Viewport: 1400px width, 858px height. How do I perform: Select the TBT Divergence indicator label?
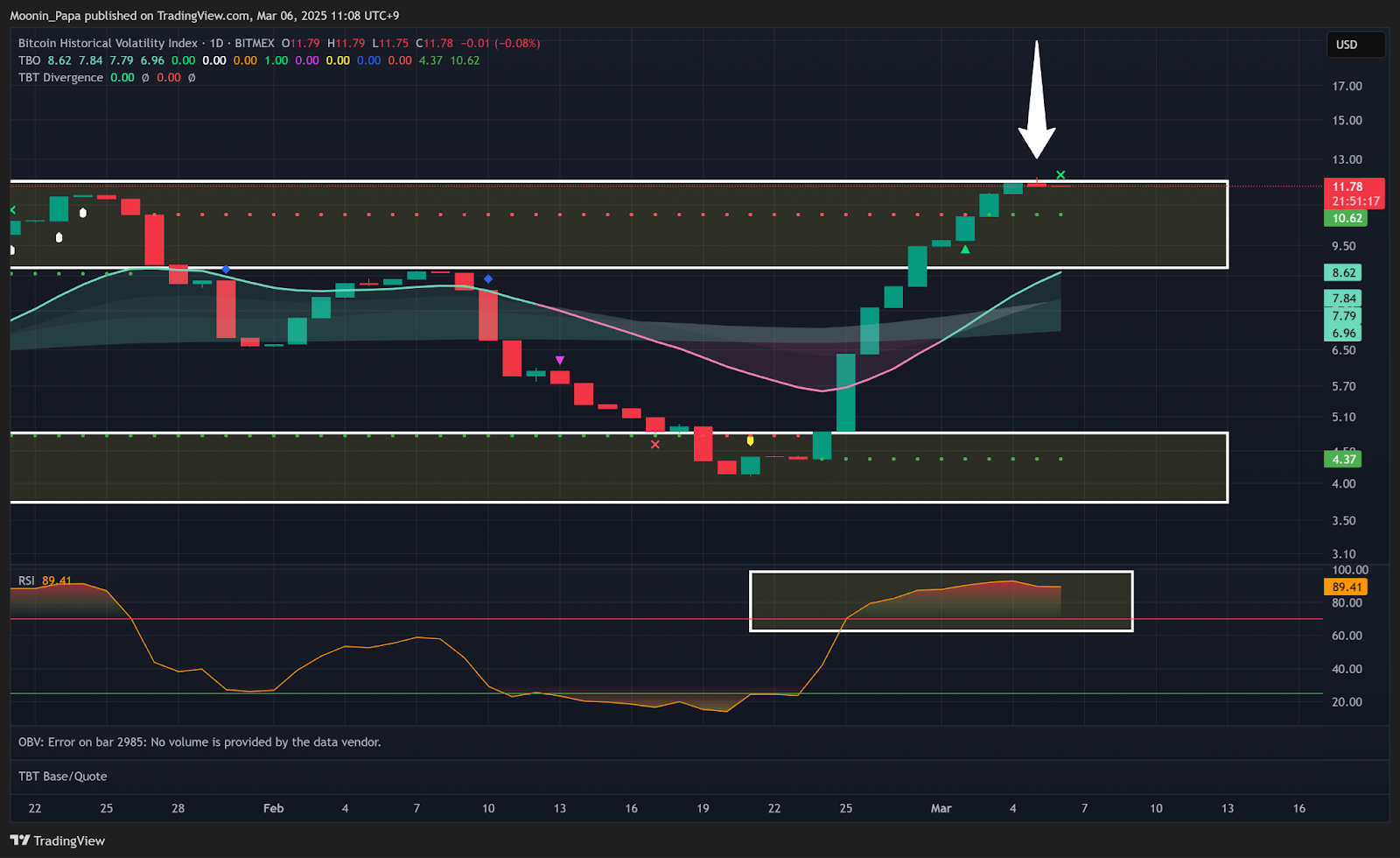[60, 78]
